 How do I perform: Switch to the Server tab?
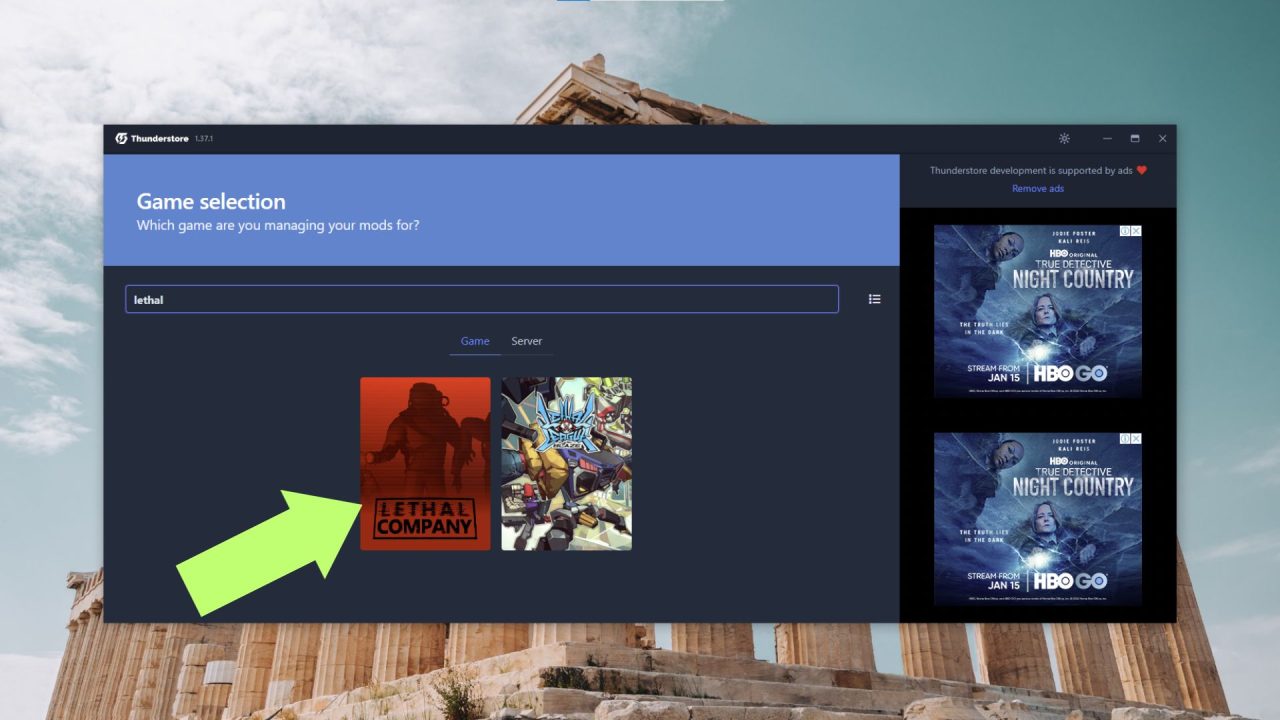click(x=527, y=341)
